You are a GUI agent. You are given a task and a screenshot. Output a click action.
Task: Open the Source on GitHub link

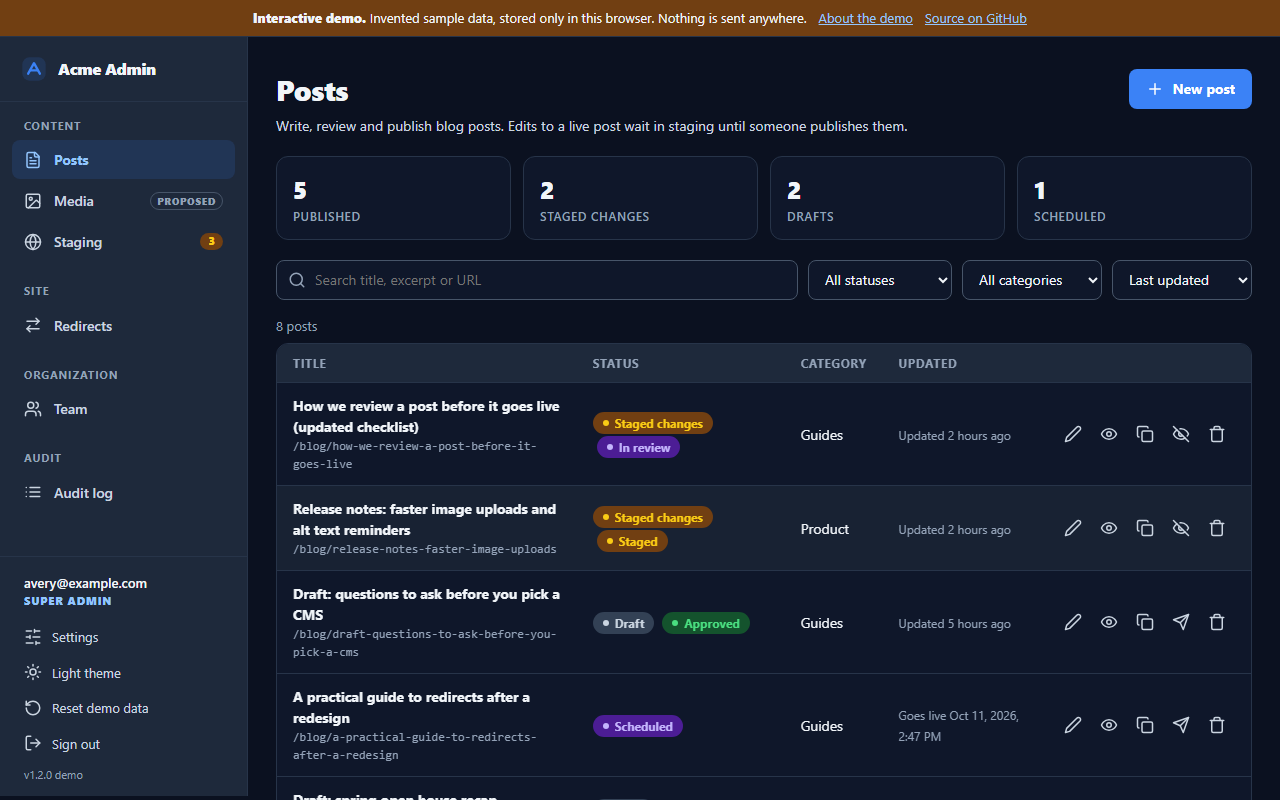click(976, 18)
